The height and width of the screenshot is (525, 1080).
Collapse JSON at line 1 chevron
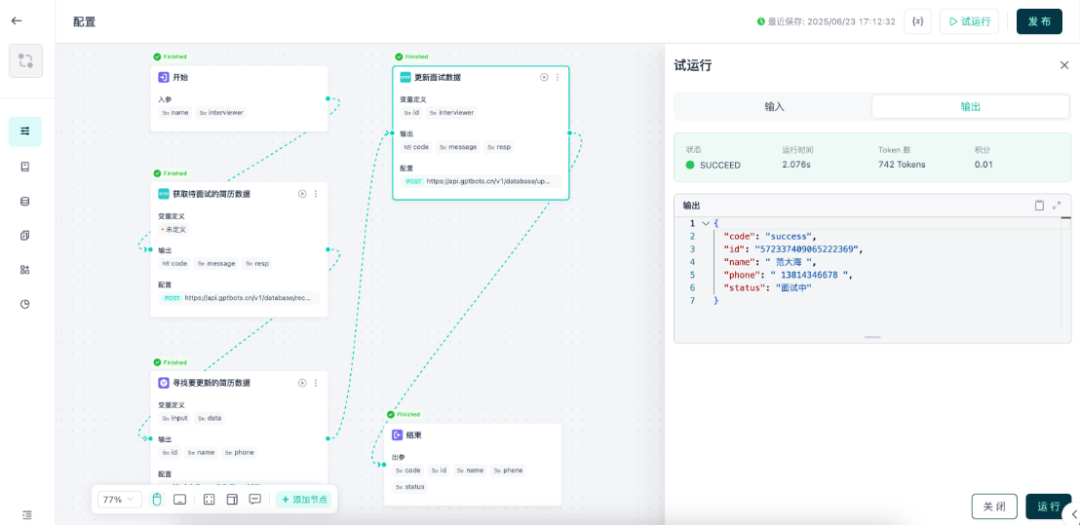point(705,223)
